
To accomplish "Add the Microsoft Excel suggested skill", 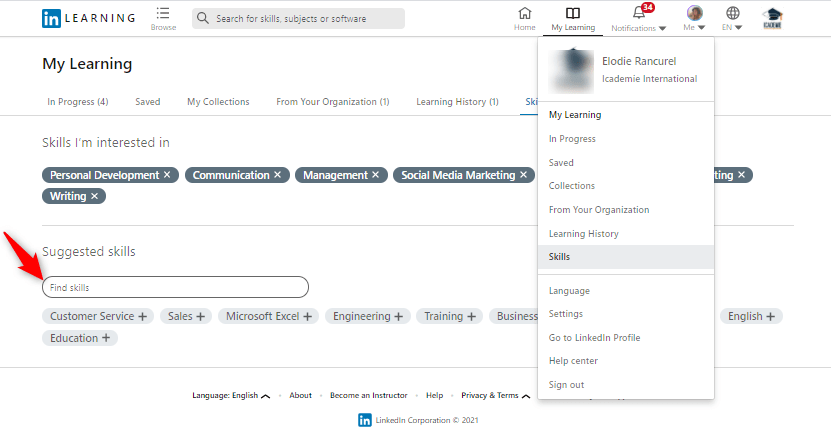I will (x=307, y=316).
